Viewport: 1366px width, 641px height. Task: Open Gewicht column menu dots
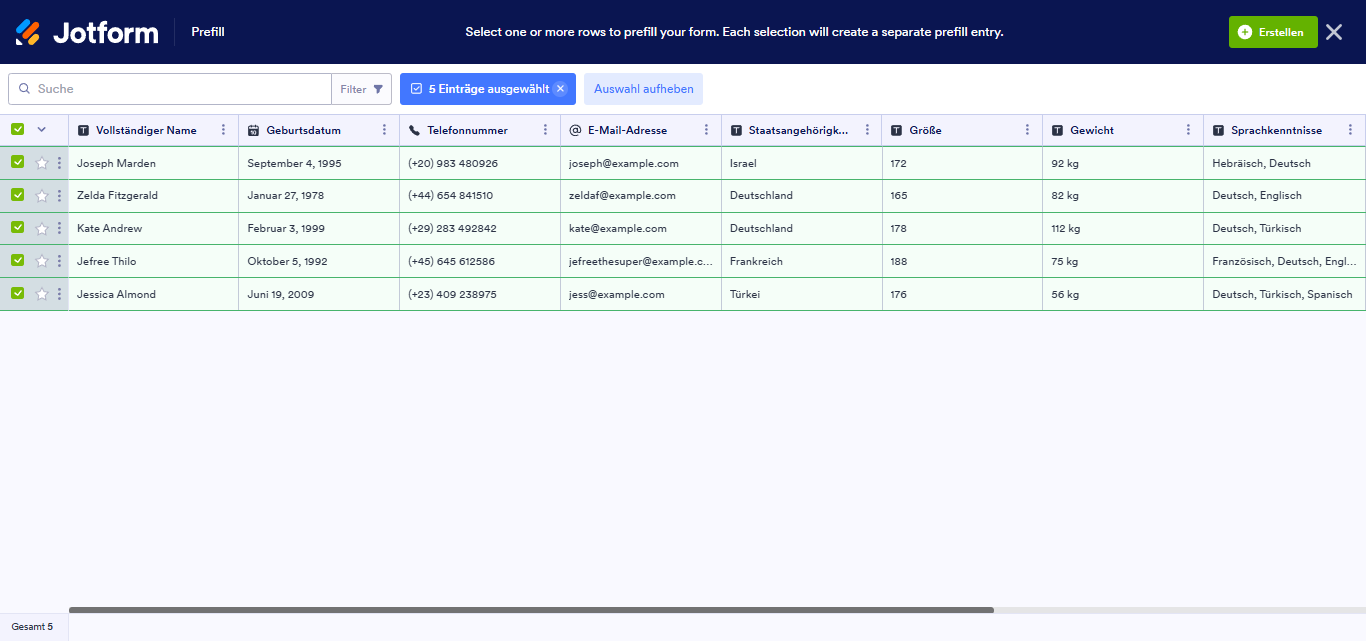coord(1188,130)
